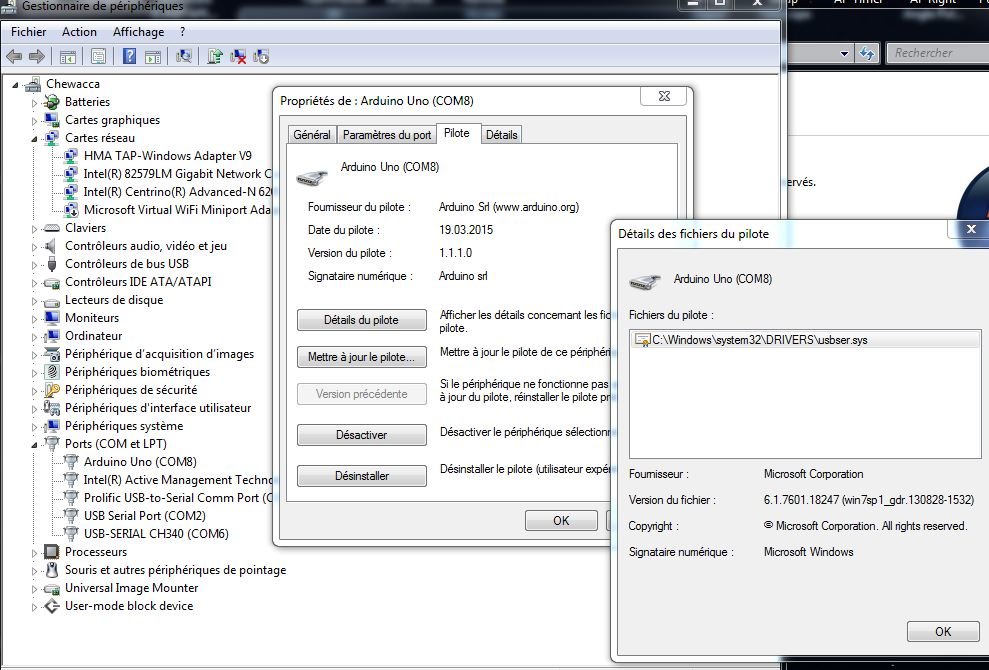Select the Périphériques de sécurité key icon
Viewport: 989px width, 670px height.
tap(52, 391)
